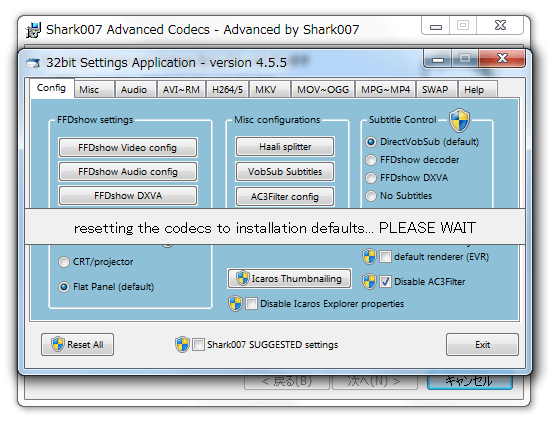Click the shield icon beside Shark007 SUGGESTED settings
Image resolution: width=552 pixels, height=425 pixels.
coord(182,344)
